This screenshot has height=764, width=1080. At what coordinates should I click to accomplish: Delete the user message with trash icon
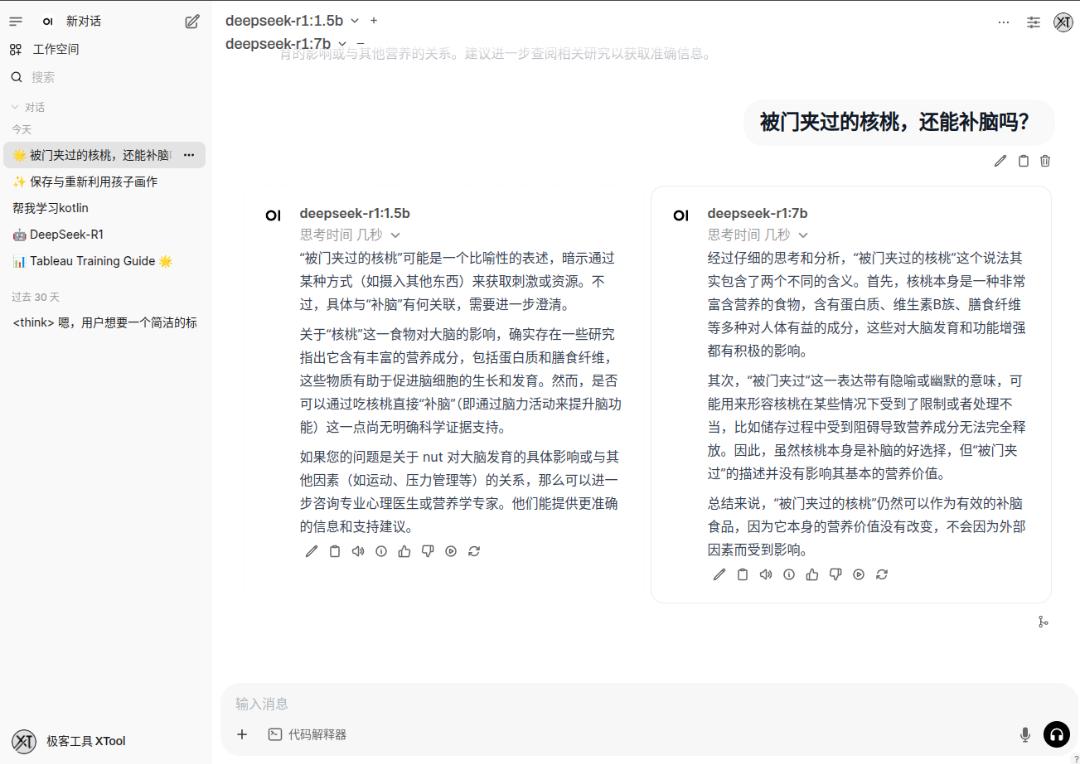1045,161
